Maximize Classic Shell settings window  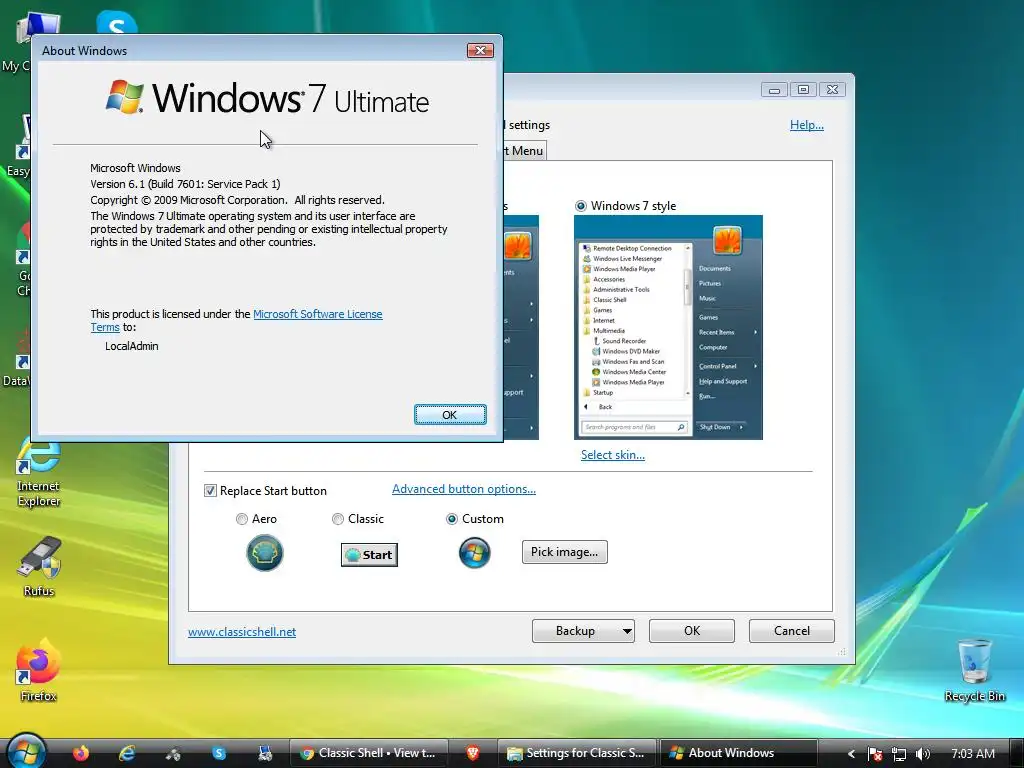pos(803,89)
